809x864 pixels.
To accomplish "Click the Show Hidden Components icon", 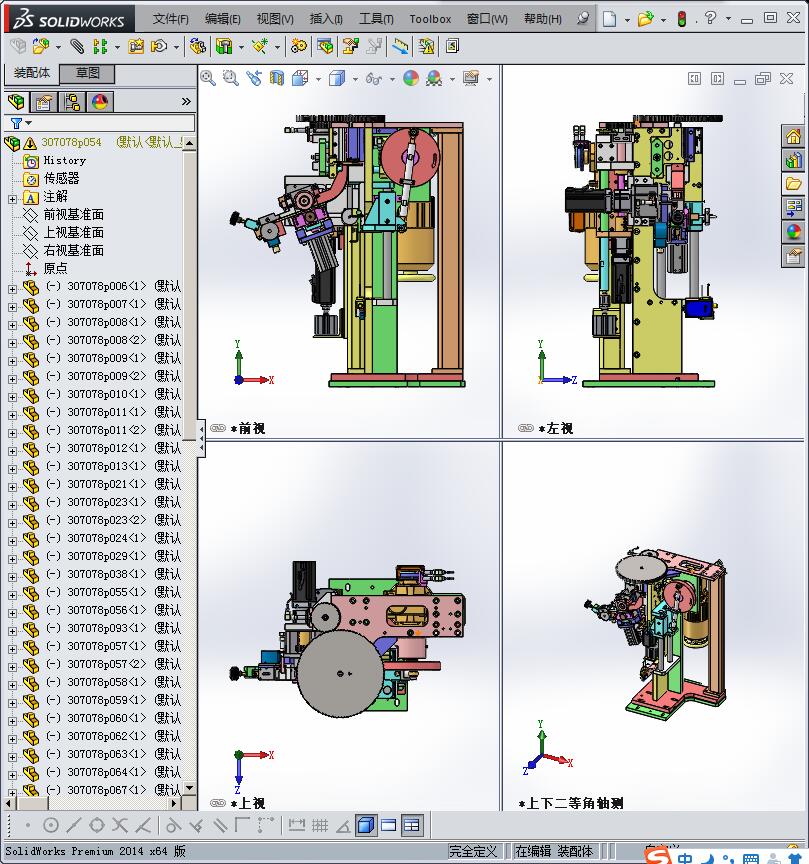I will point(197,46).
